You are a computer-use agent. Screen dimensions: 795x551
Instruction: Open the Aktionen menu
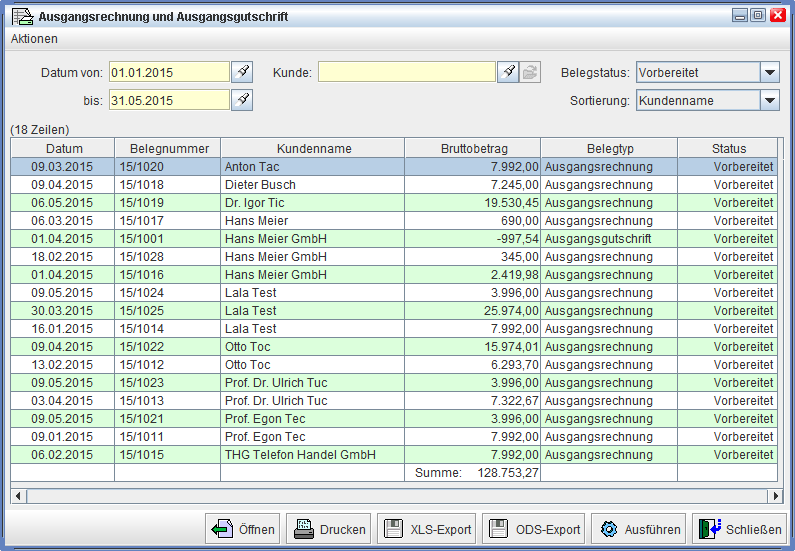click(x=34, y=39)
